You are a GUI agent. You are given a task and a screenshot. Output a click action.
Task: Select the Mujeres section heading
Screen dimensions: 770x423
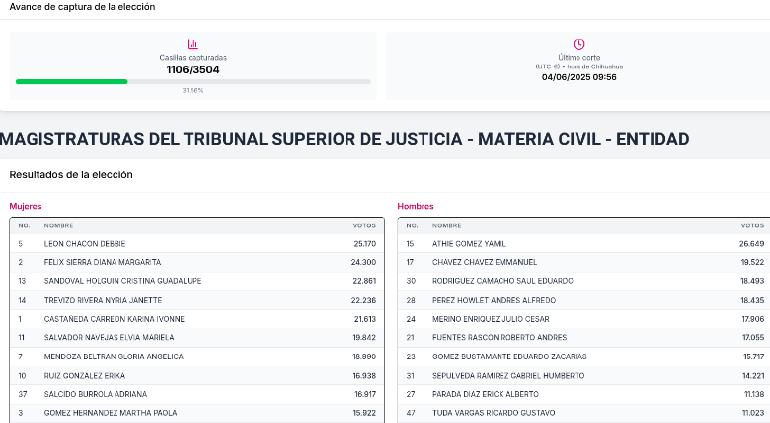pyautogui.click(x=26, y=206)
